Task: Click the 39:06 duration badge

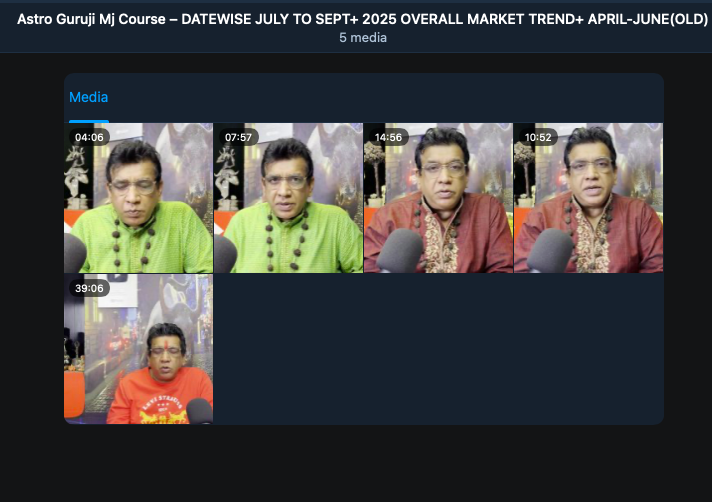Action: pyautogui.click(x=89, y=288)
